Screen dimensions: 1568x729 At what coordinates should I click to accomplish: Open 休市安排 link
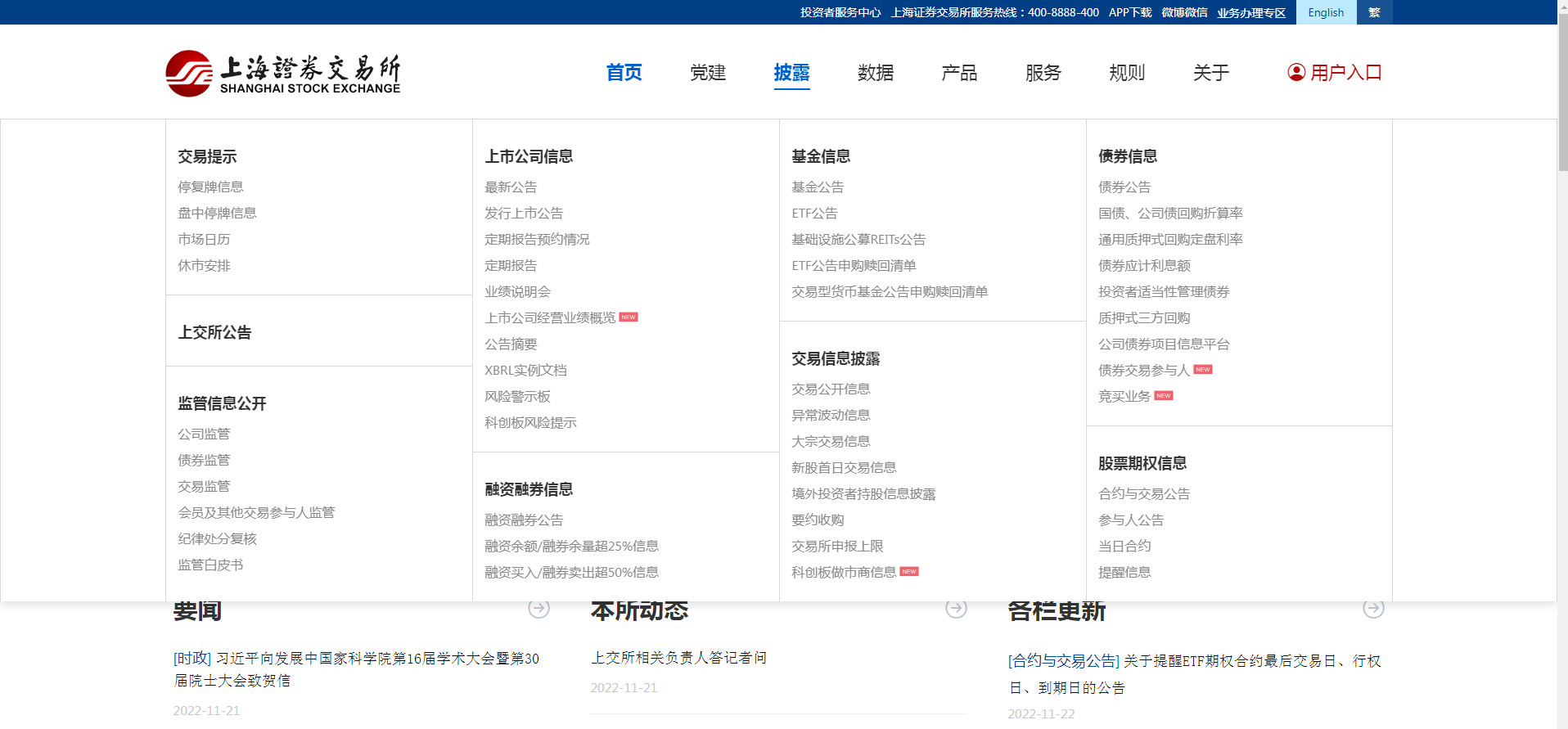click(x=204, y=265)
